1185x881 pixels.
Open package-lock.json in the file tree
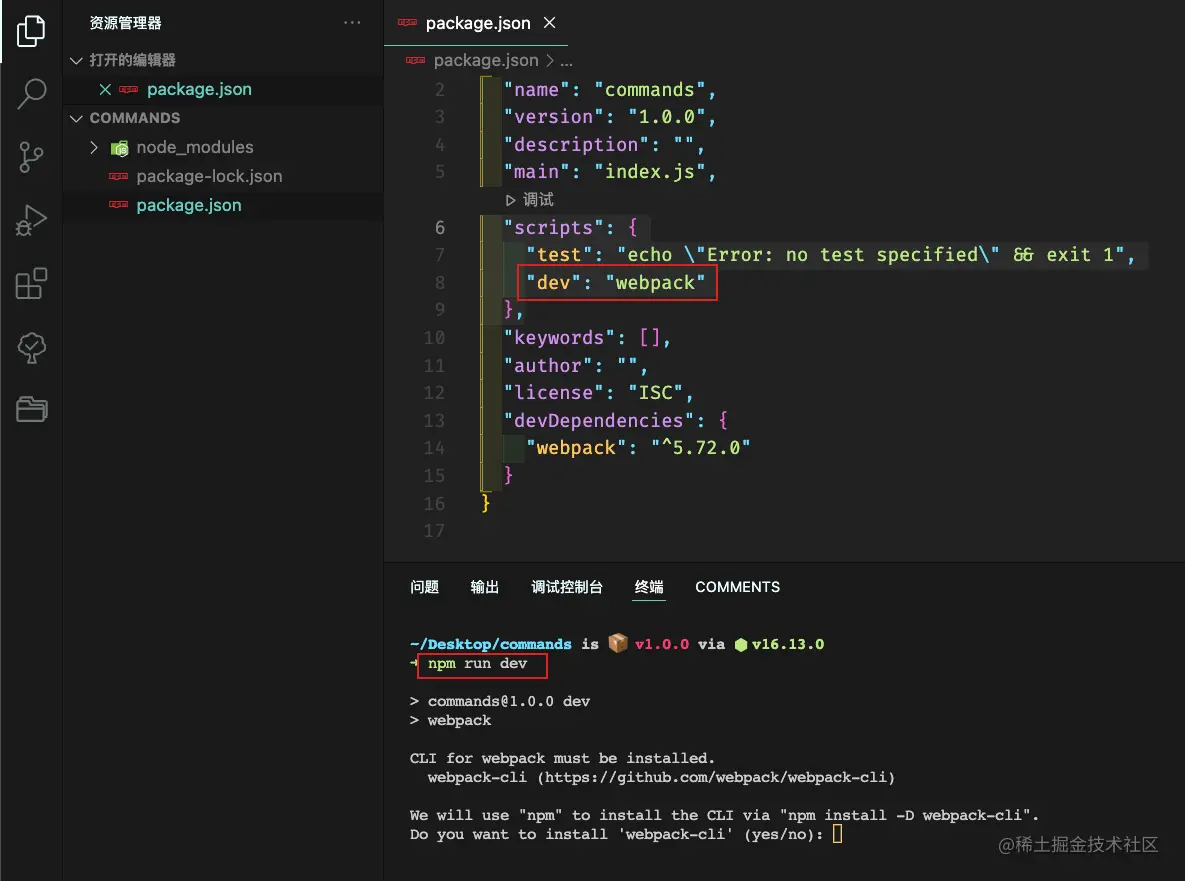[209, 176]
